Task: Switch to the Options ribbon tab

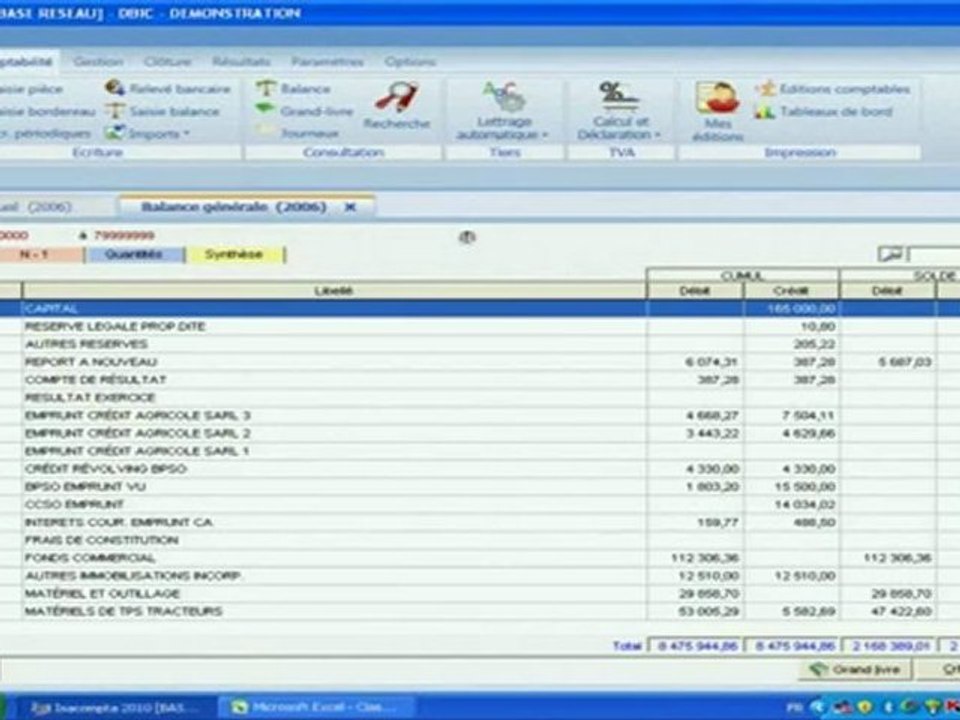Action: (410, 61)
